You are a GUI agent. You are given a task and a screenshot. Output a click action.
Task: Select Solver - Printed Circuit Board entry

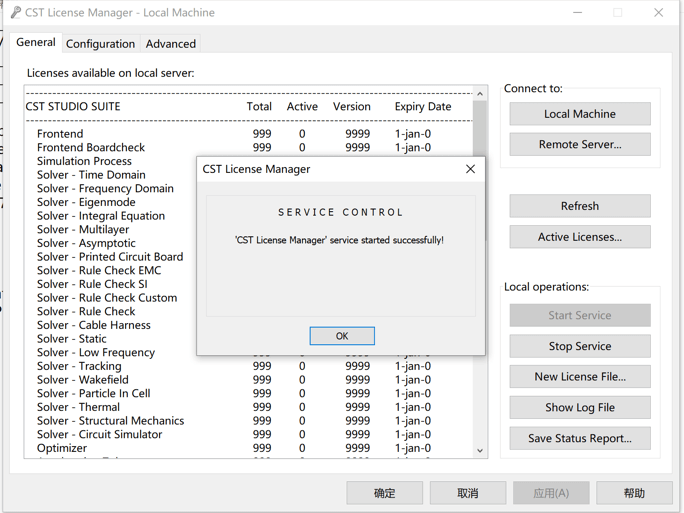point(110,257)
